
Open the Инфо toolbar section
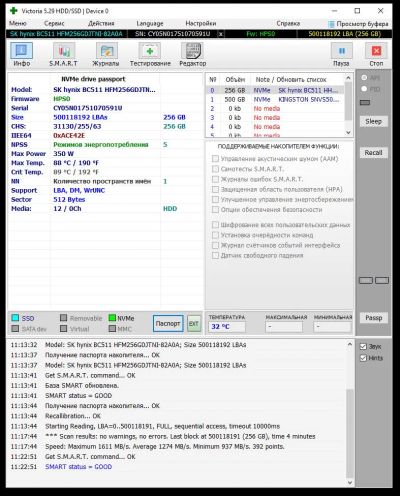[x=22, y=54]
